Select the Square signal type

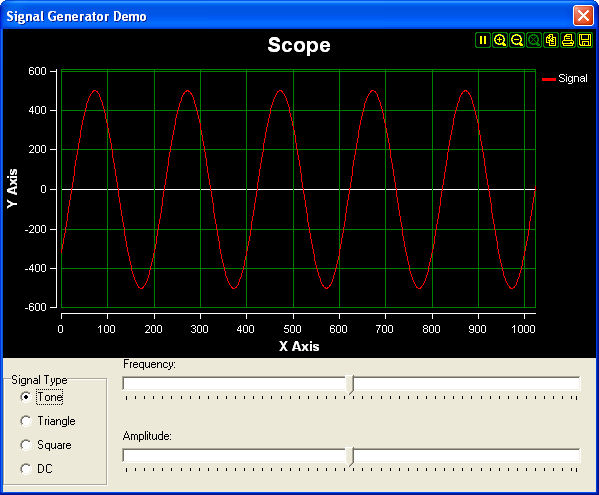click(x=46, y=445)
